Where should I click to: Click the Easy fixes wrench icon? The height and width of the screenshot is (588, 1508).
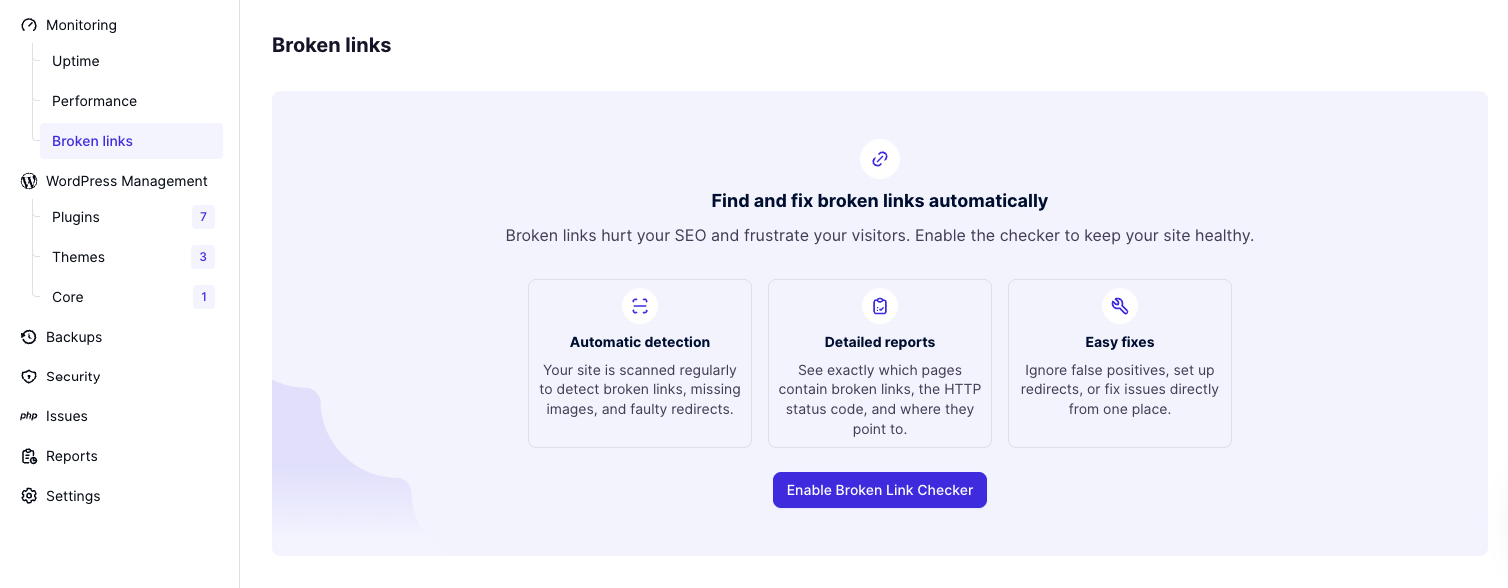[x=1120, y=306]
